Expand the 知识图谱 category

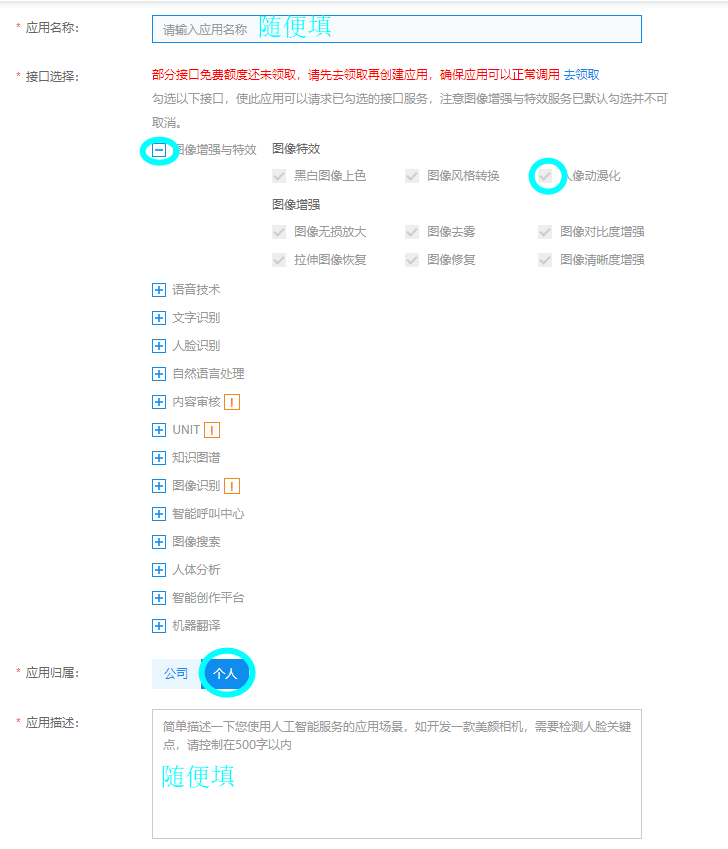coord(159,458)
